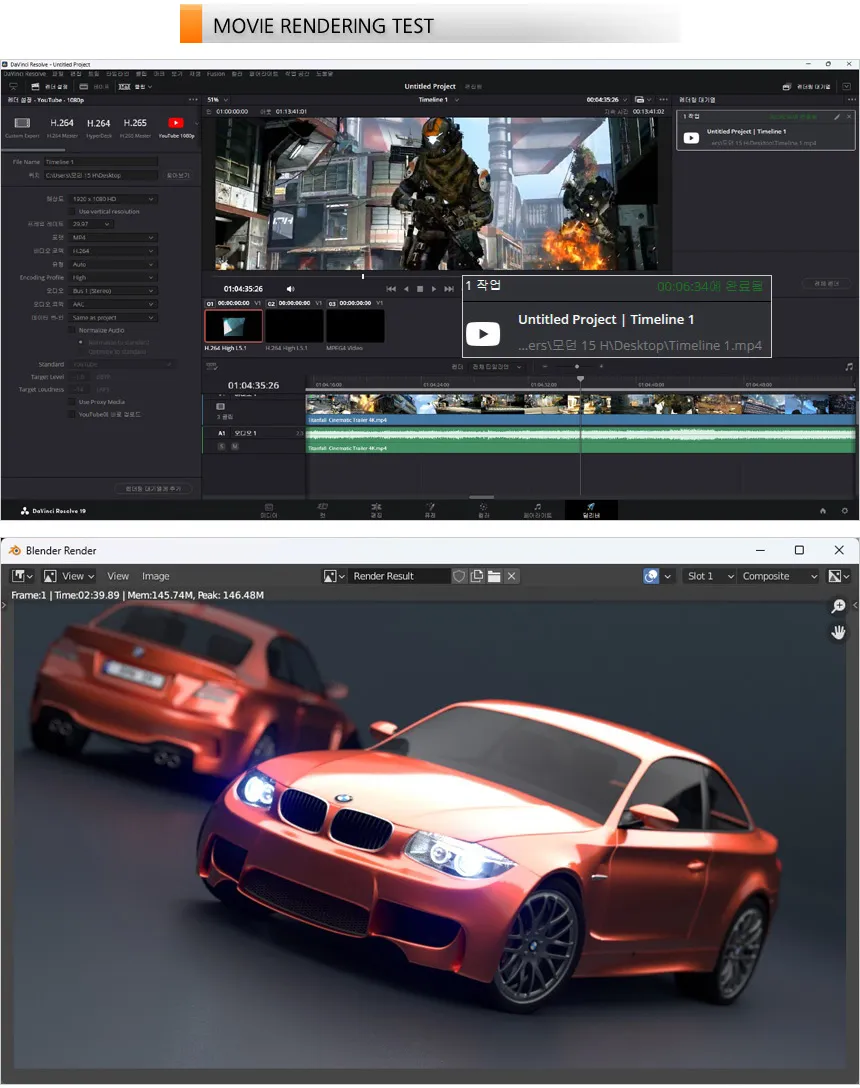Edit render job with pencil icon
Screen dimensions: 860x1088
click(x=836, y=117)
